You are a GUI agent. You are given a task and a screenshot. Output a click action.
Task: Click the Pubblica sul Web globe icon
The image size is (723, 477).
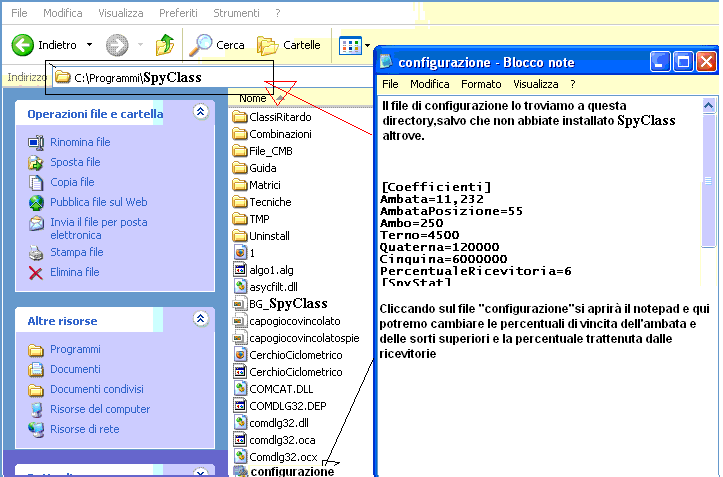pos(36,203)
